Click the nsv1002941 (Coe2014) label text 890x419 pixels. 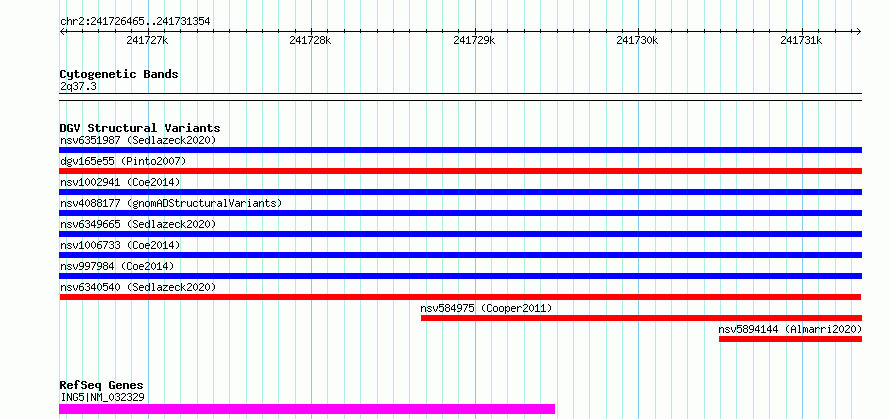pyautogui.click(x=120, y=182)
